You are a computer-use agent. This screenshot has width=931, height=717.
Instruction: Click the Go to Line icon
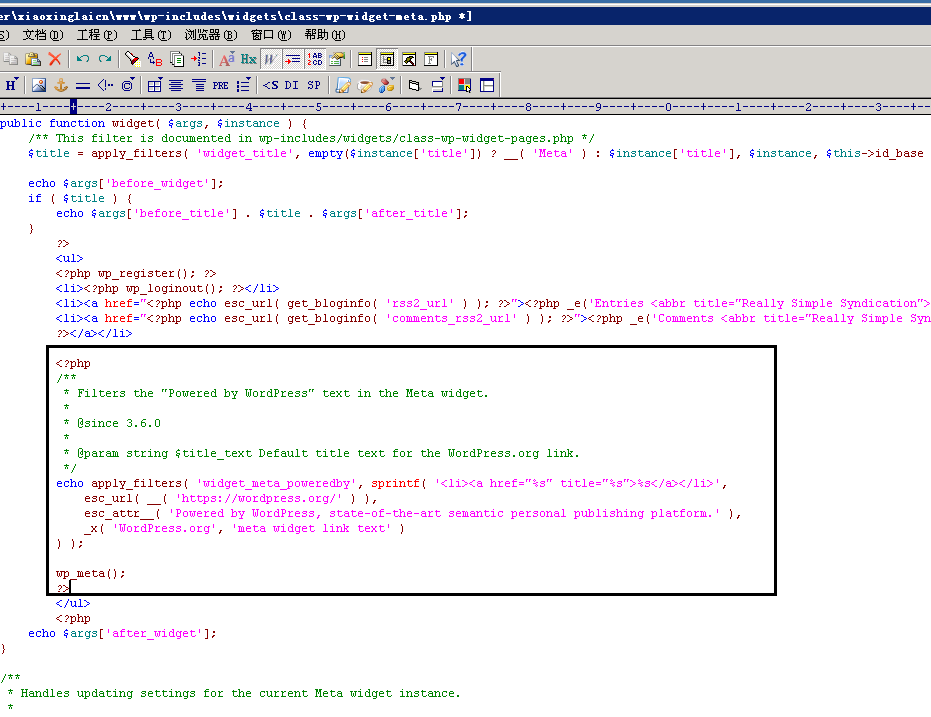coord(199,59)
